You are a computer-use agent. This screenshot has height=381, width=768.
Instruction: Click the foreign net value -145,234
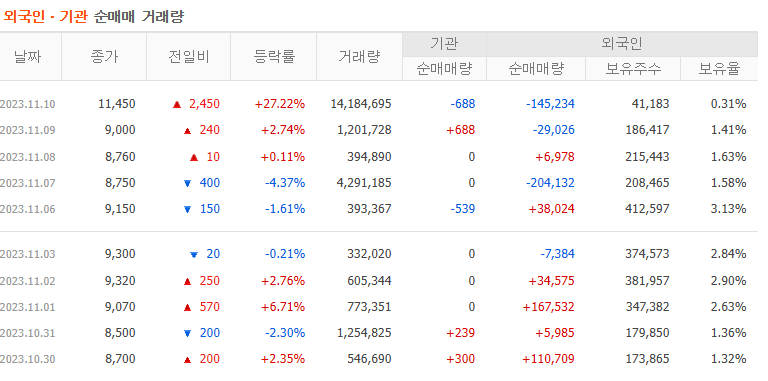551,104
